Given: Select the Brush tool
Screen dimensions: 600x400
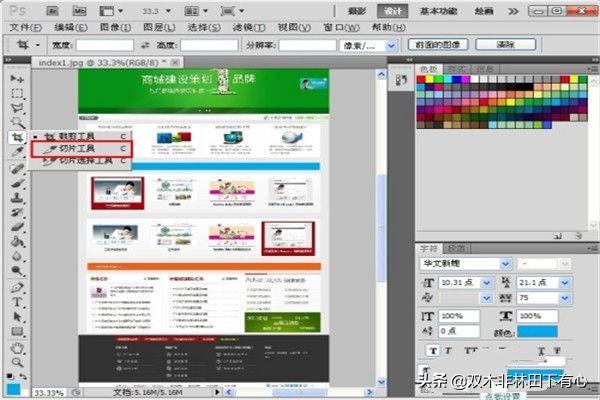Looking at the screenshot, I should coord(17,183).
